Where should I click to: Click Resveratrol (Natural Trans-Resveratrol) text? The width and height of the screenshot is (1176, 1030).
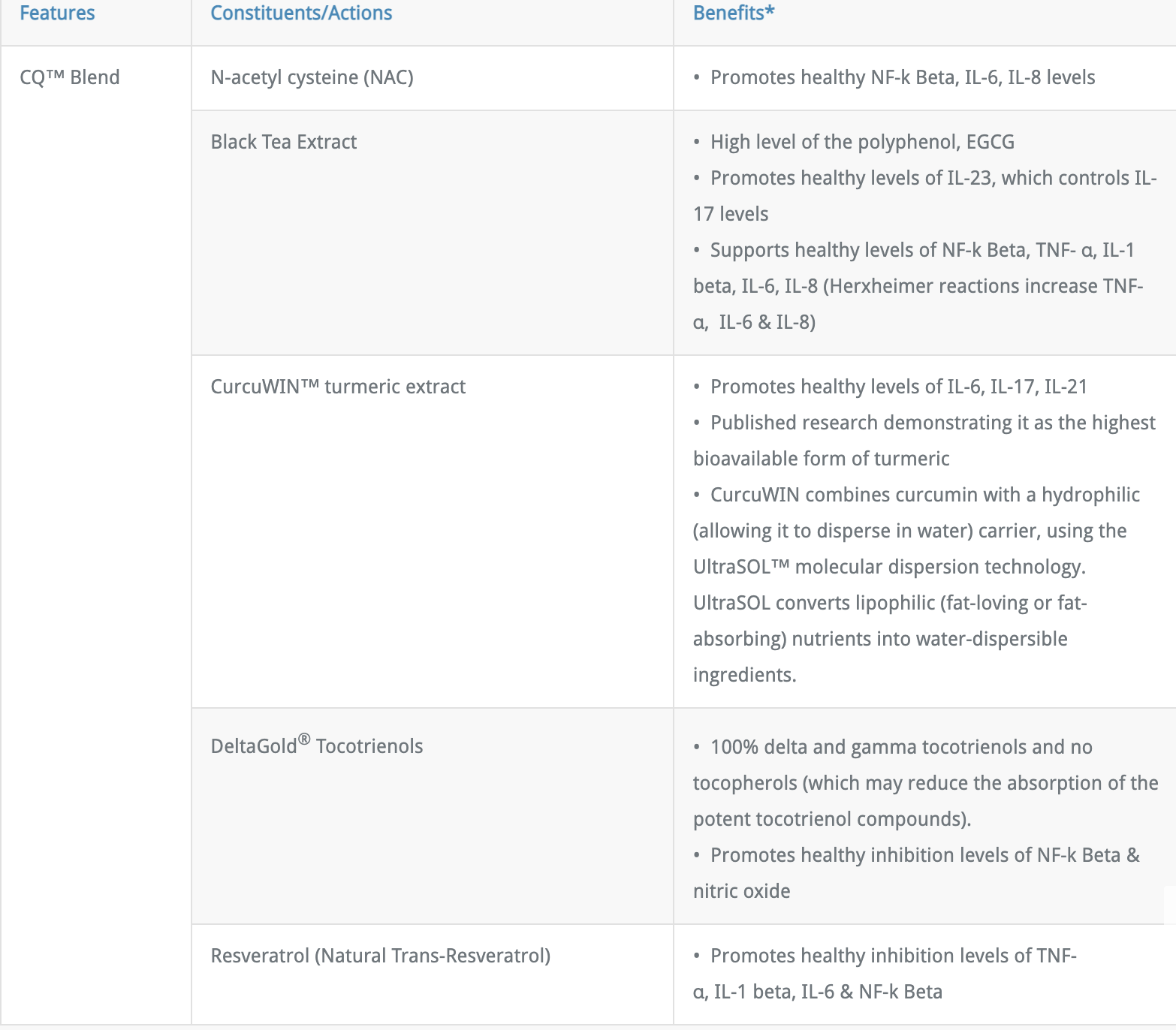(x=381, y=956)
